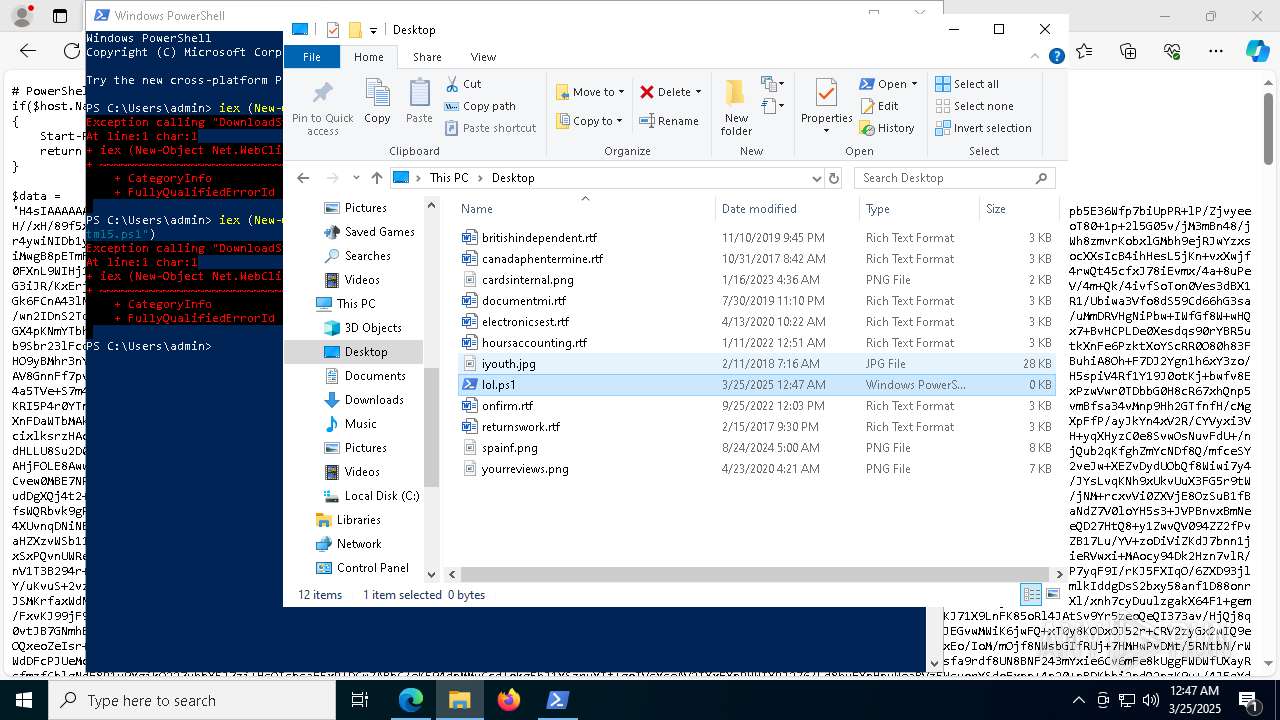Click the taskbar search box
1280x720 pixels.
[x=193, y=700]
